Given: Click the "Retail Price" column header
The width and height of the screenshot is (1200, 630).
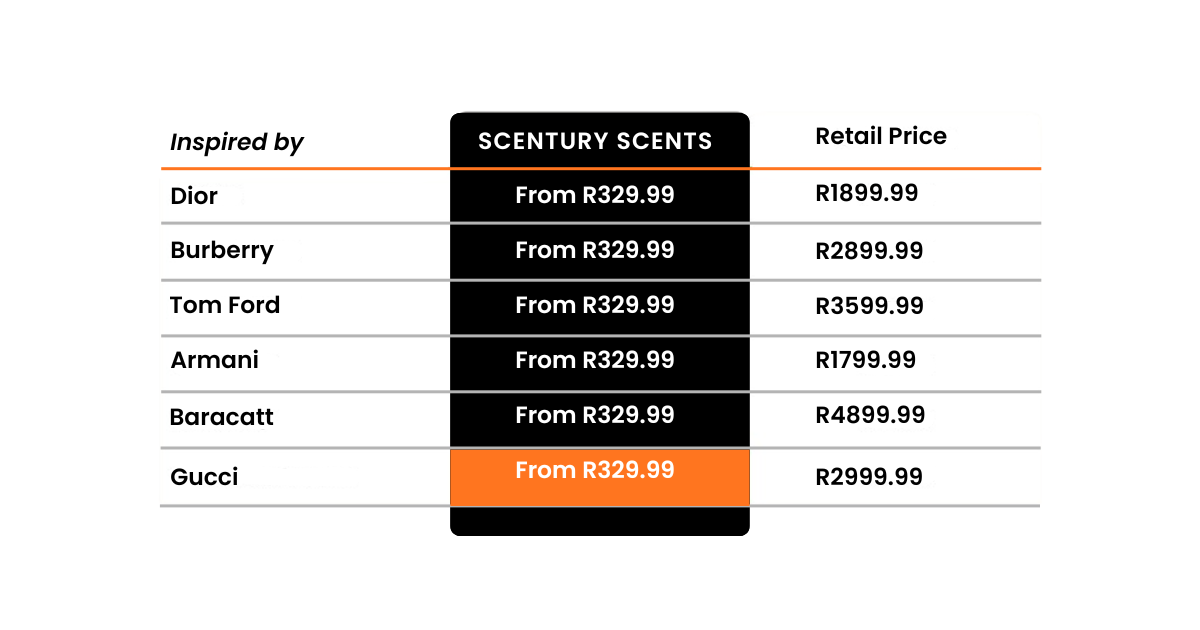Looking at the screenshot, I should point(881,136).
